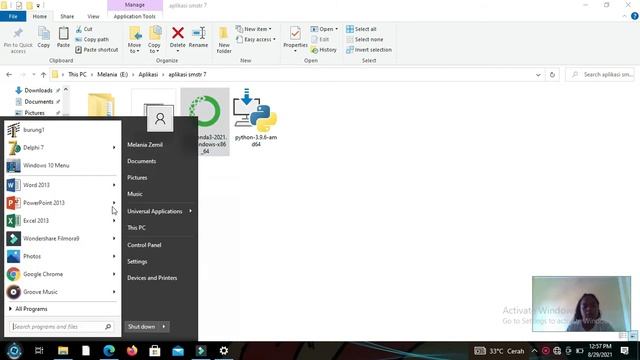Click the Search aplikasi folder search box
Screen dimensions: 640x360
(600, 75)
